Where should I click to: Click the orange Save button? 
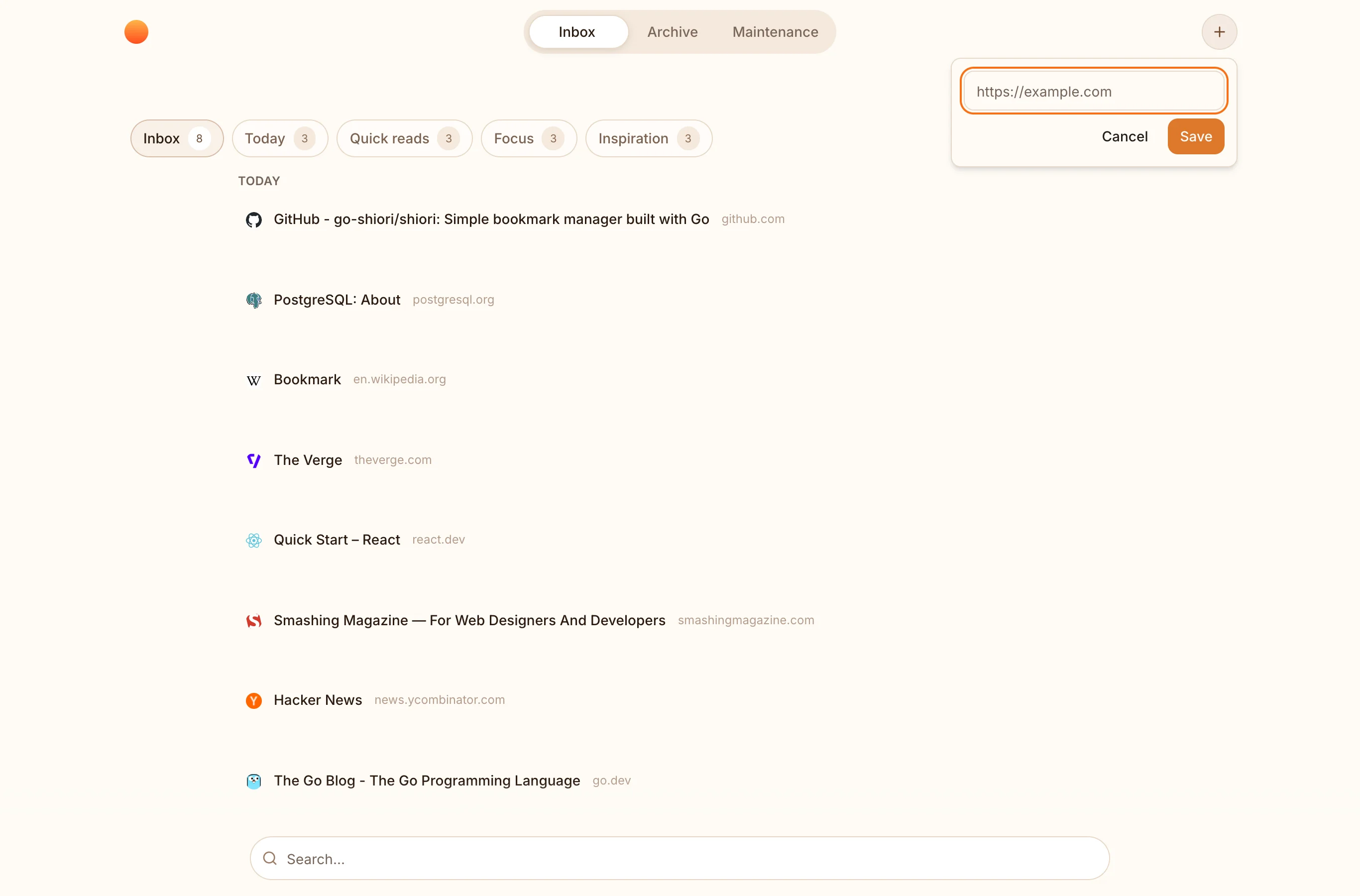[1195, 136]
